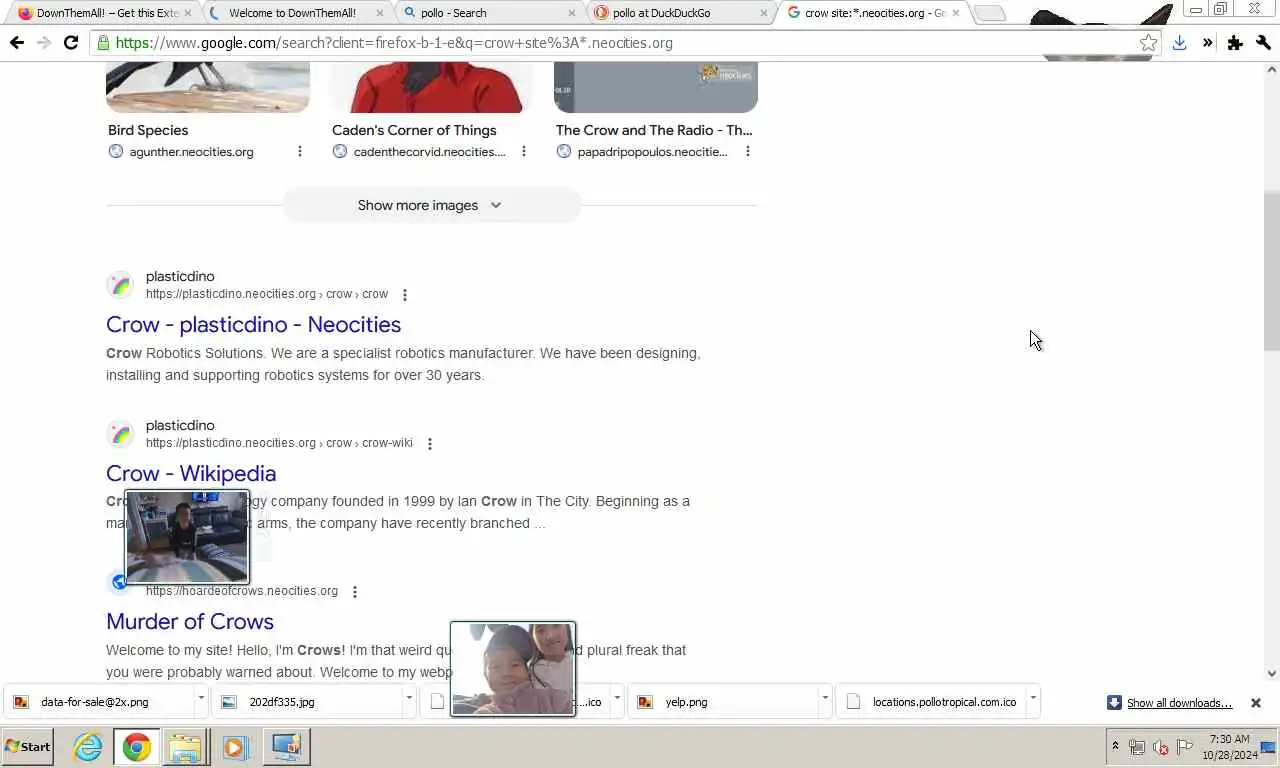
Task: Open the downloads arrow icon in toolbar
Action: (x=1180, y=43)
